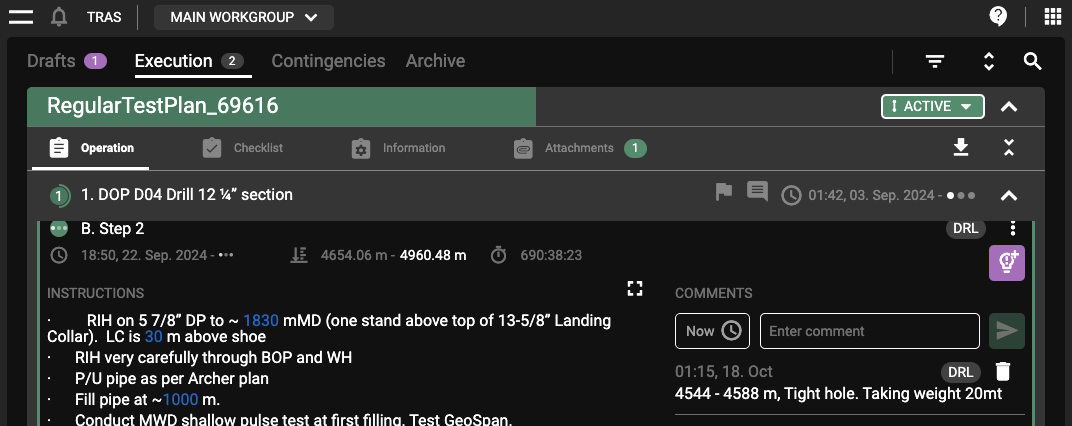Open comments bubble for DOP D04 section
The height and width of the screenshot is (426, 1072).
pyautogui.click(x=757, y=193)
